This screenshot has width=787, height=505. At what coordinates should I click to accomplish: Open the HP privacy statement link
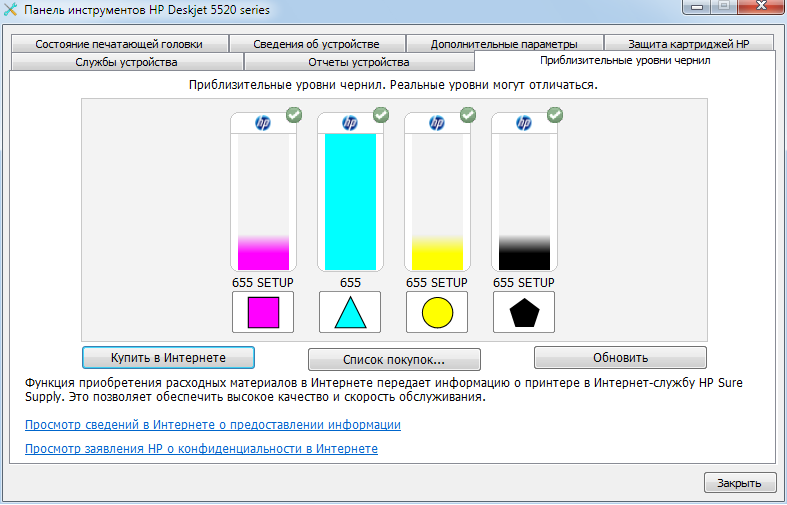201,449
